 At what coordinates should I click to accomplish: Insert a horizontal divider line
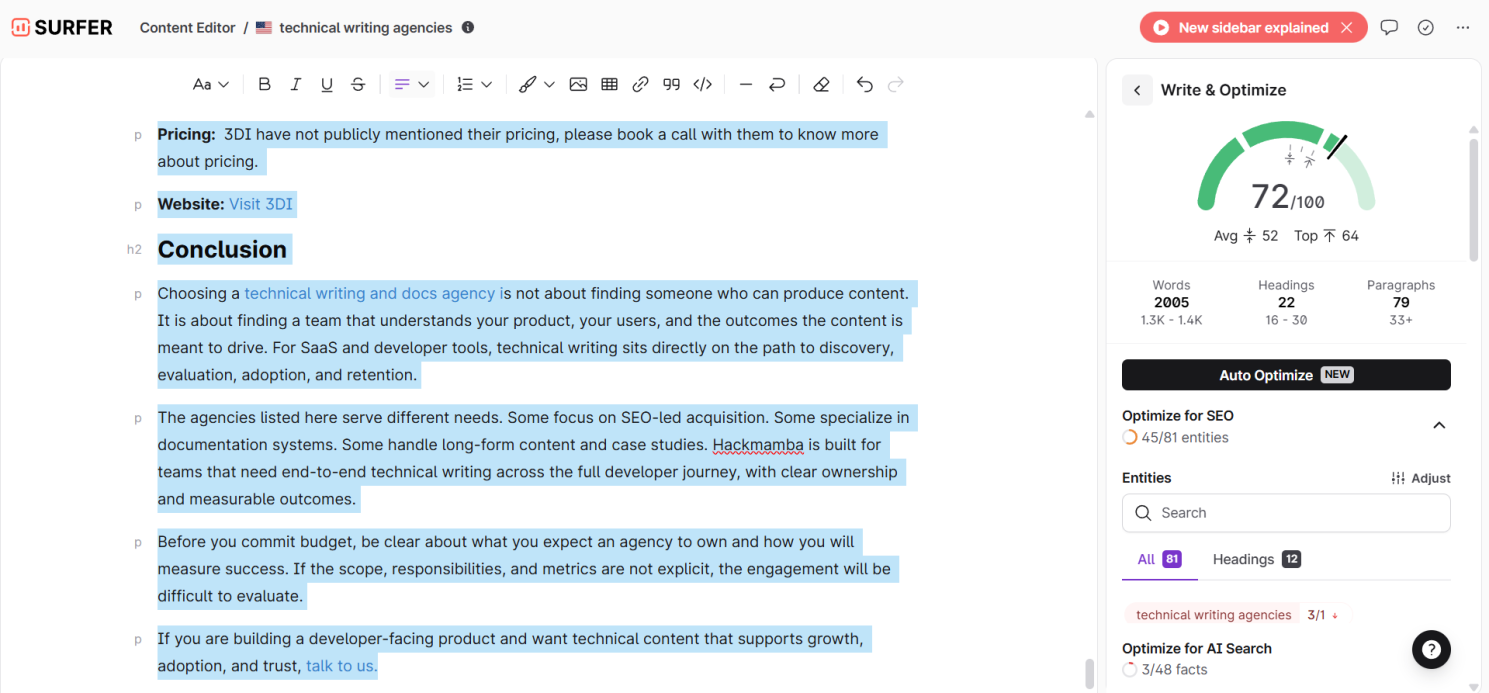tap(745, 85)
